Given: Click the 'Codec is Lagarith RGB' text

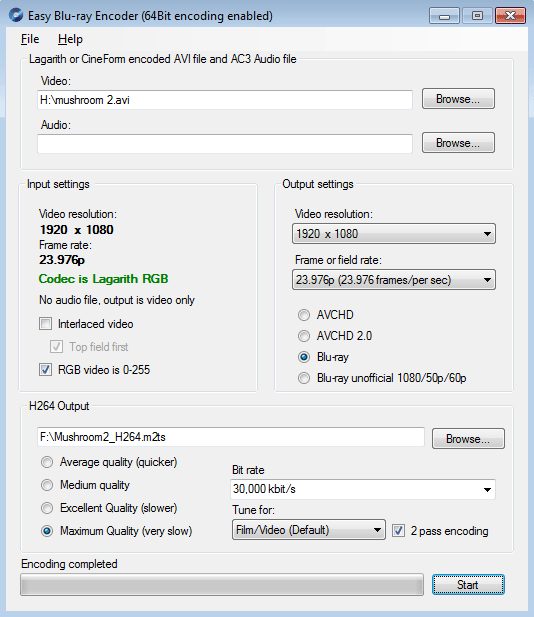Looking at the screenshot, I should click(x=103, y=279).
